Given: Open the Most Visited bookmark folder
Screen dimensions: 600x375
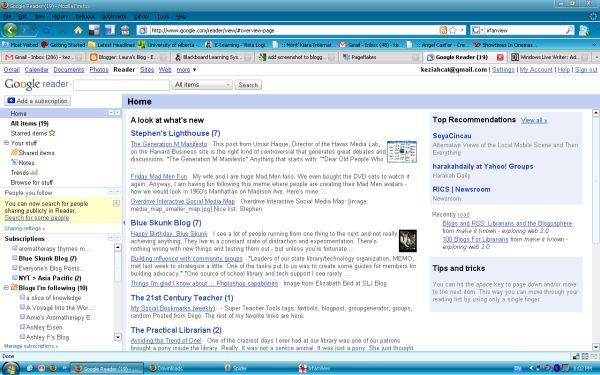Looking at the screenshot, I should 21,45.
